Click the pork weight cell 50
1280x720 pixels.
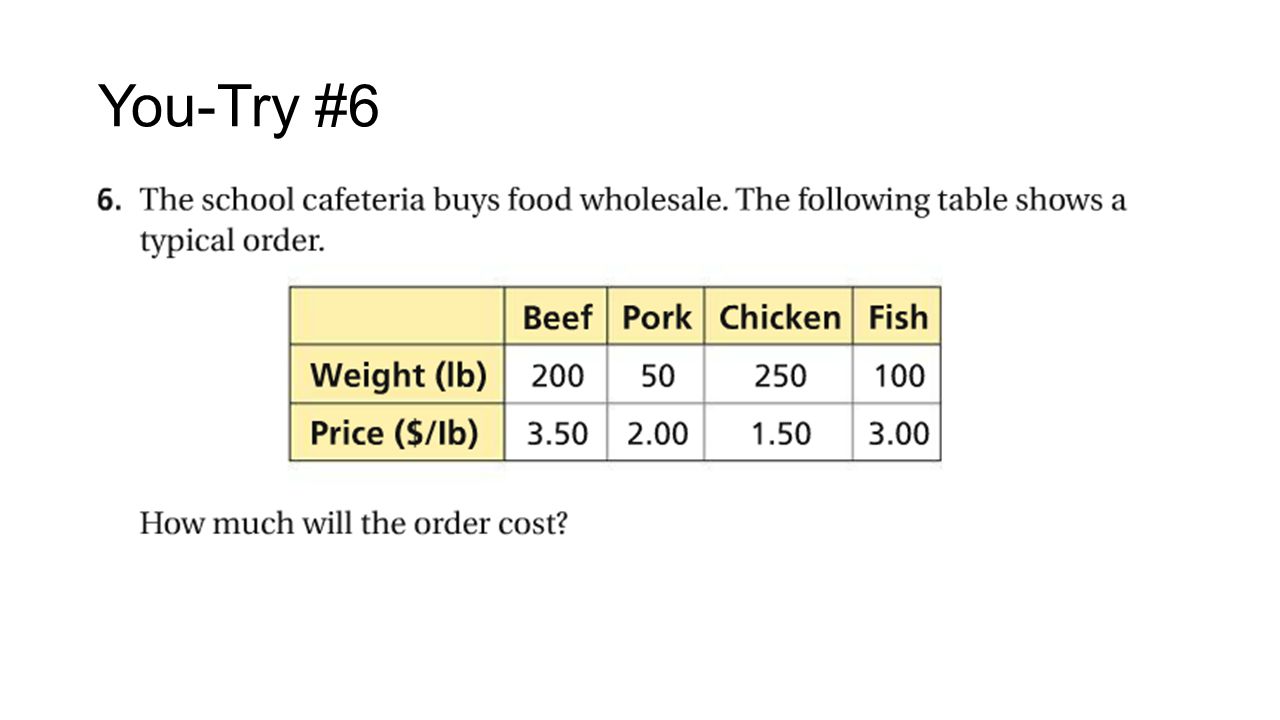(x=656, y=375)
